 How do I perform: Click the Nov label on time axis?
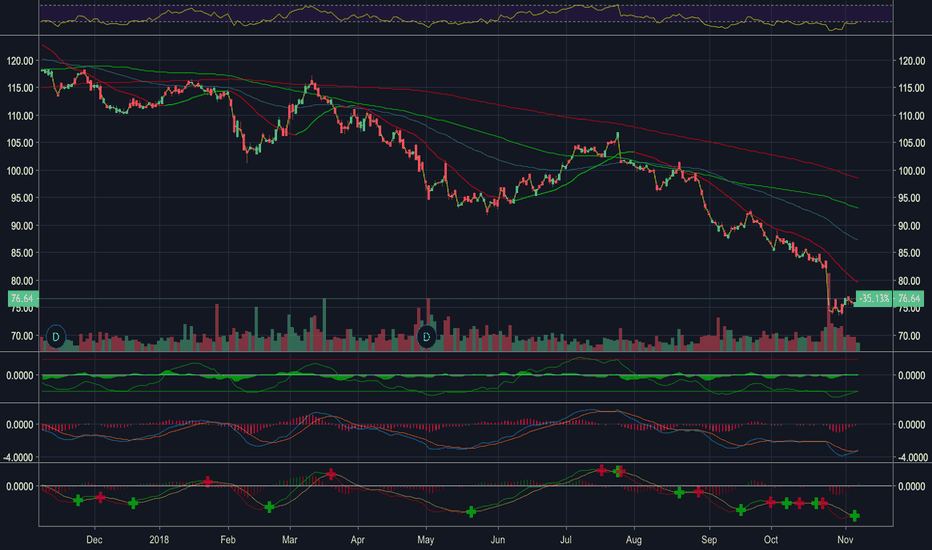[845, 540]
